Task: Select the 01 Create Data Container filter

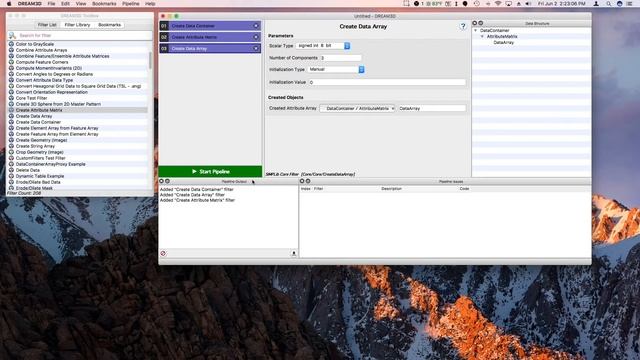Action: tap(210, 26)
